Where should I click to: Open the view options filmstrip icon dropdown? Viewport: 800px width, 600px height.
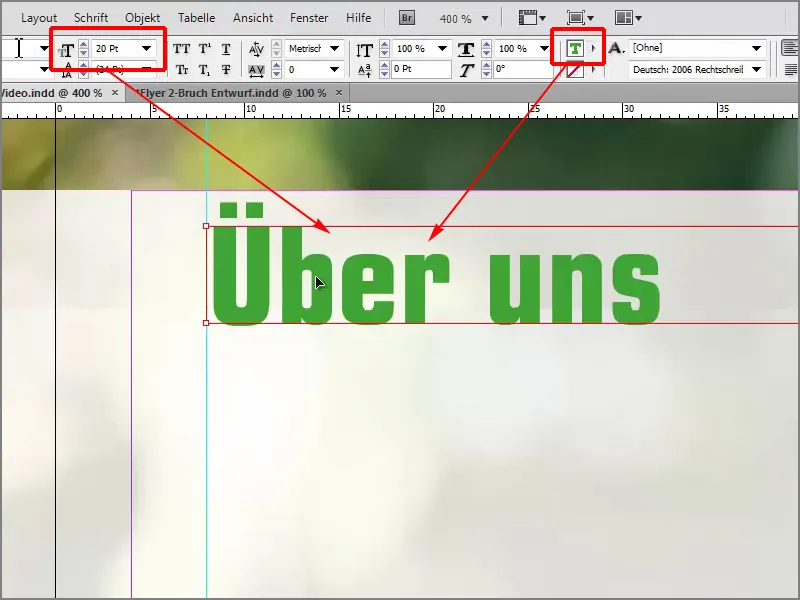532,18
